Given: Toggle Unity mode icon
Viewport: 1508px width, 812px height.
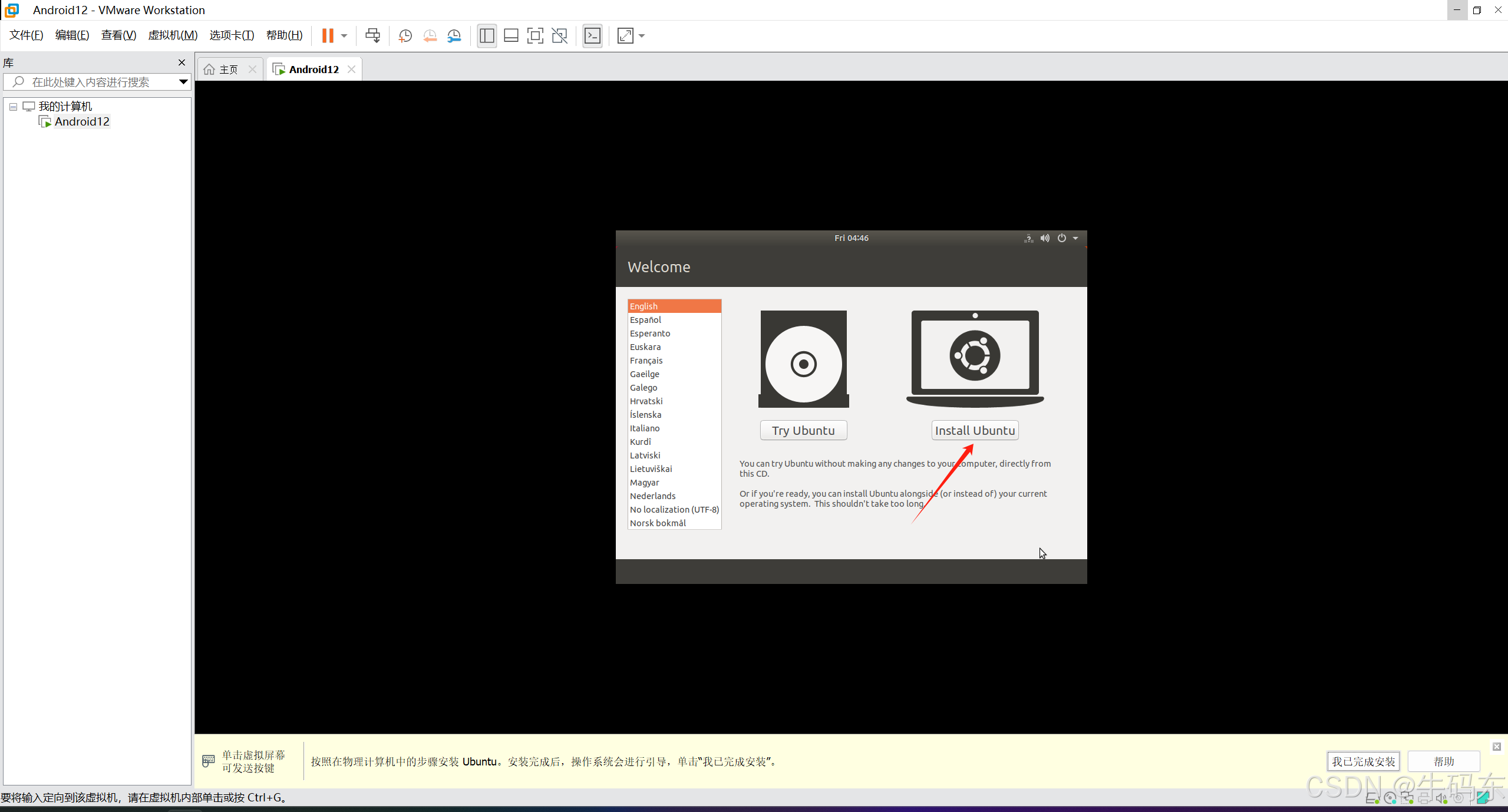Looking at the screenshot, I should (x=559, y=36).
